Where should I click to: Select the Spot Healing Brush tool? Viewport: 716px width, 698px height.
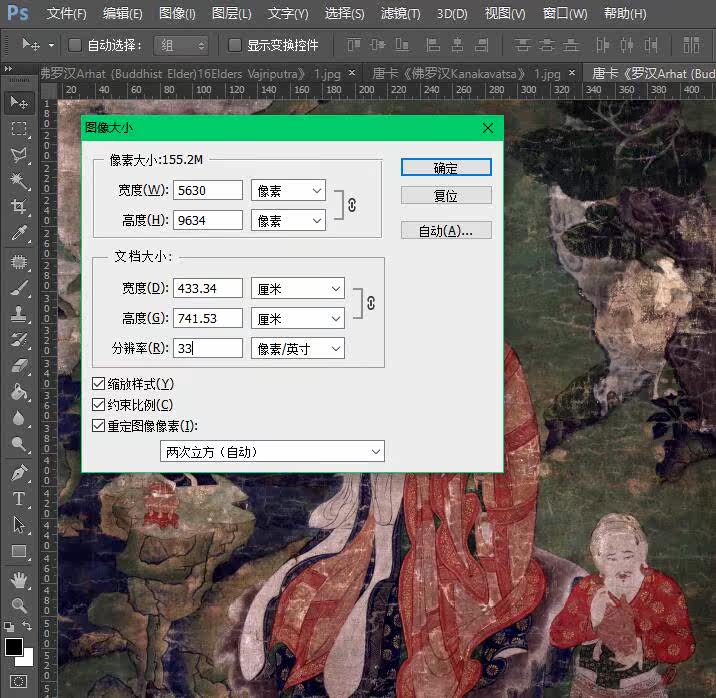click(x=19, y=262)
